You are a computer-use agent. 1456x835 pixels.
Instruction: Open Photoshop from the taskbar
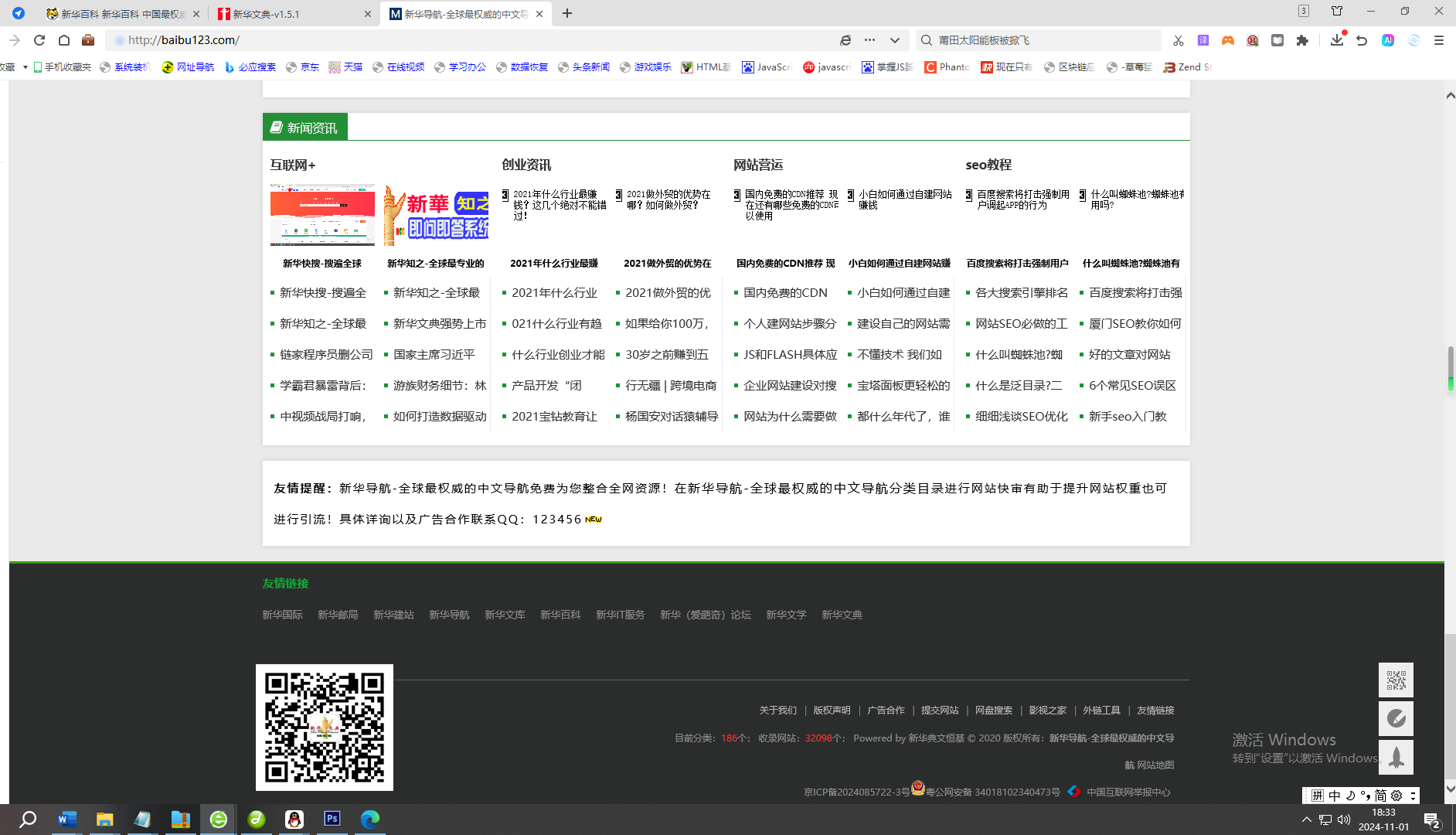click(x=332, y=820)
